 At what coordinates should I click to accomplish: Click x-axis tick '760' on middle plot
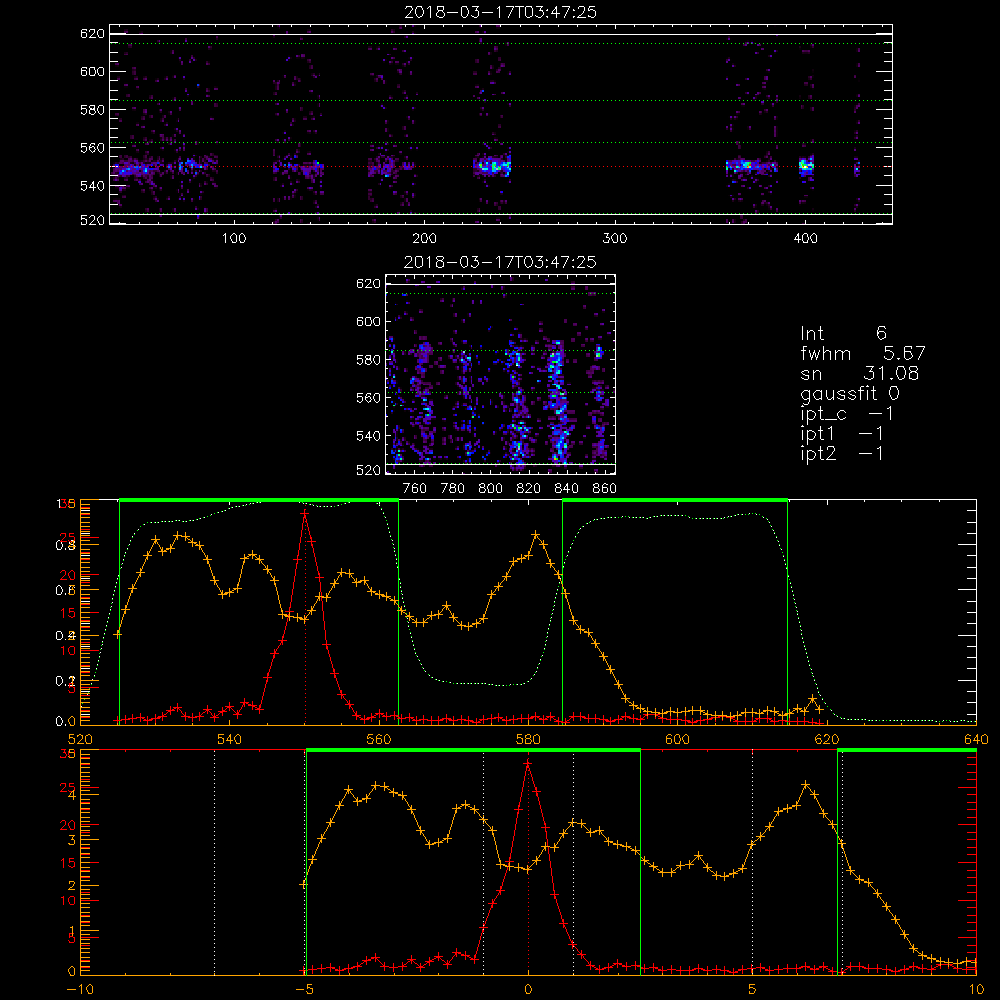tap(415, 489)
